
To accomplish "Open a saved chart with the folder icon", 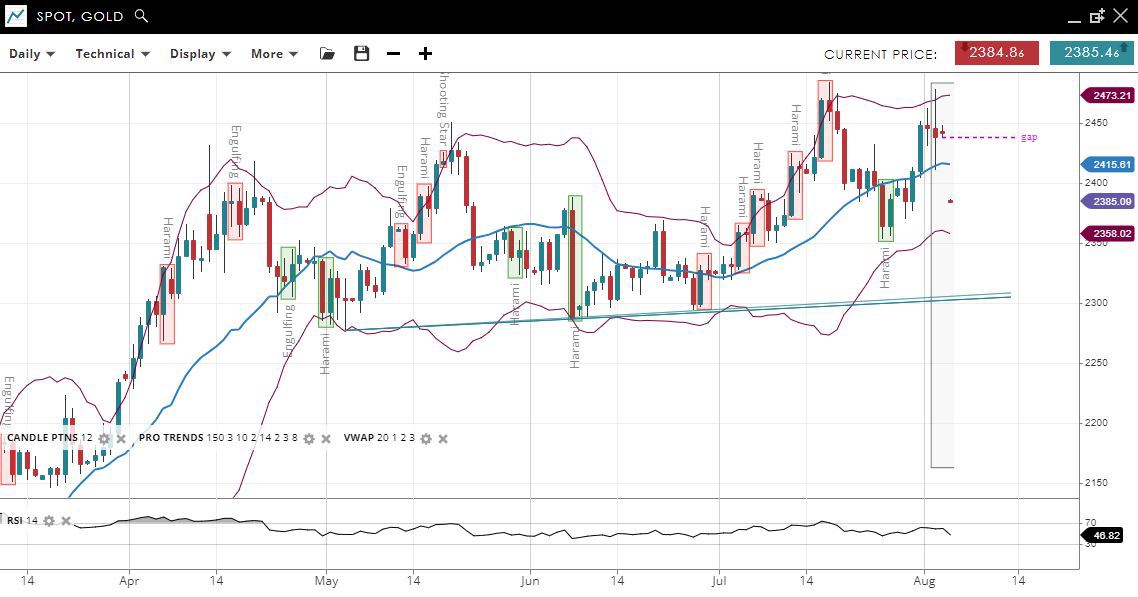I will 327,54.
